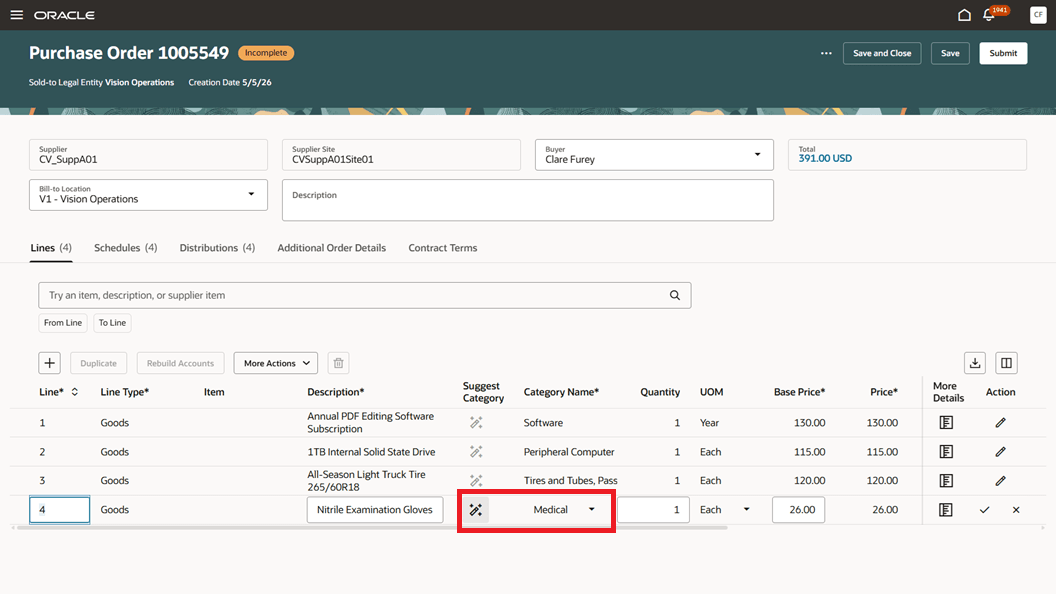Click the Duplicate button

point(98,363)
